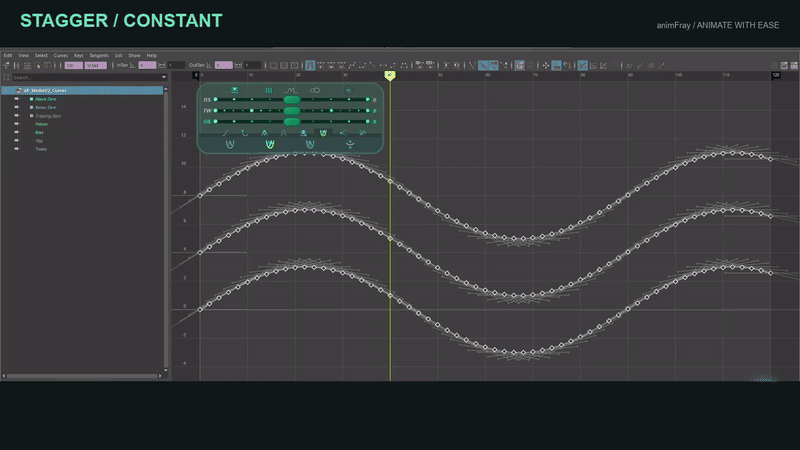The width and height of the screenshot is (800, 450).
Task: Select the Mid curve row
Action: coord(39,141)
